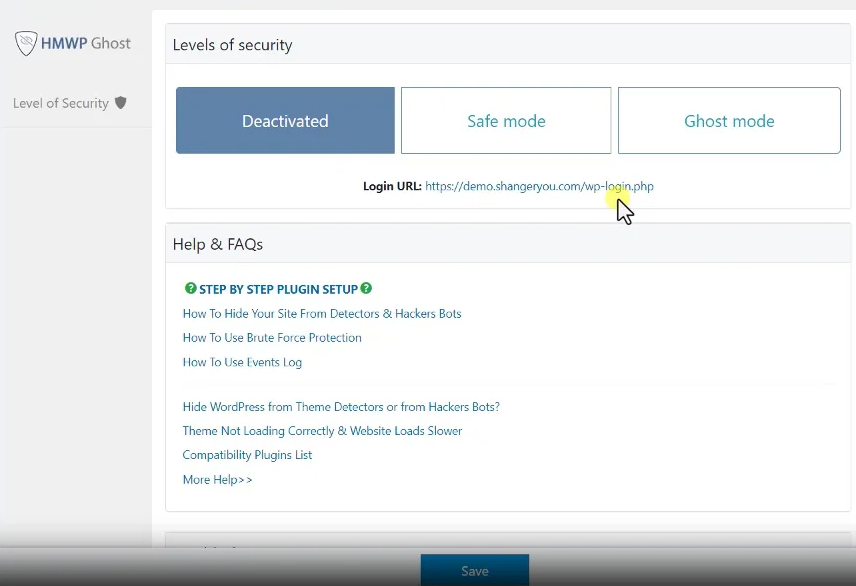Open the STEP BY STEP PLUGIN SETUP guide
The width and height of the screenshot is (856, 586).
click(278, 288)
